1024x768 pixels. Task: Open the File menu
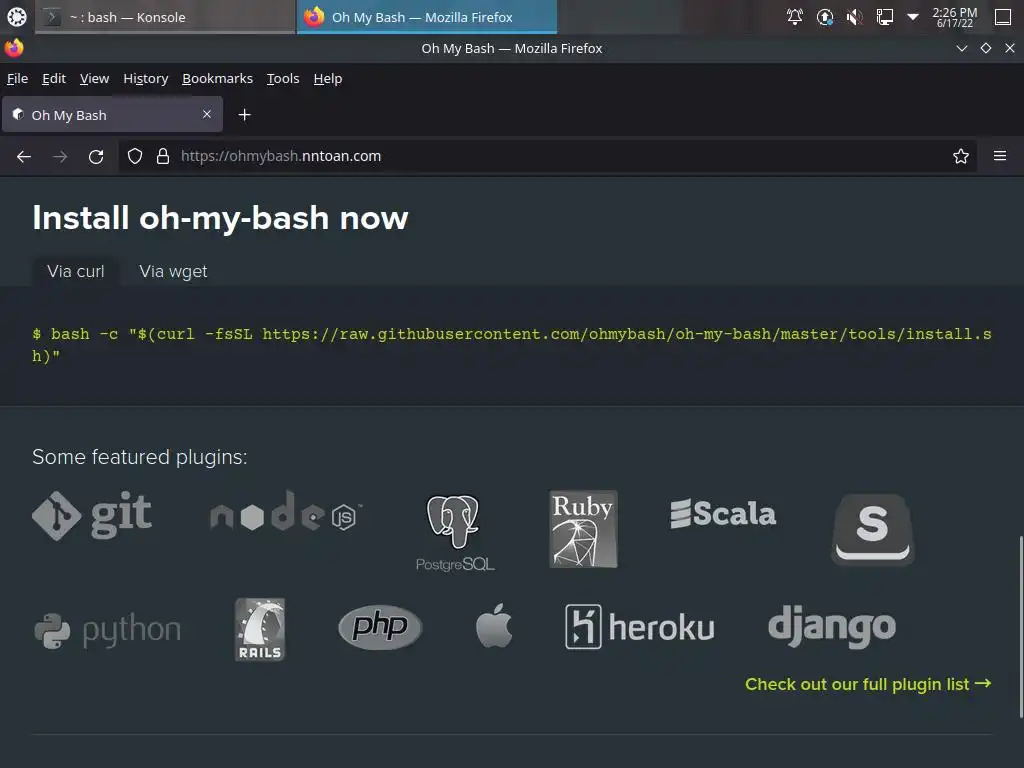pyautogui.click(x=18, y=78)
